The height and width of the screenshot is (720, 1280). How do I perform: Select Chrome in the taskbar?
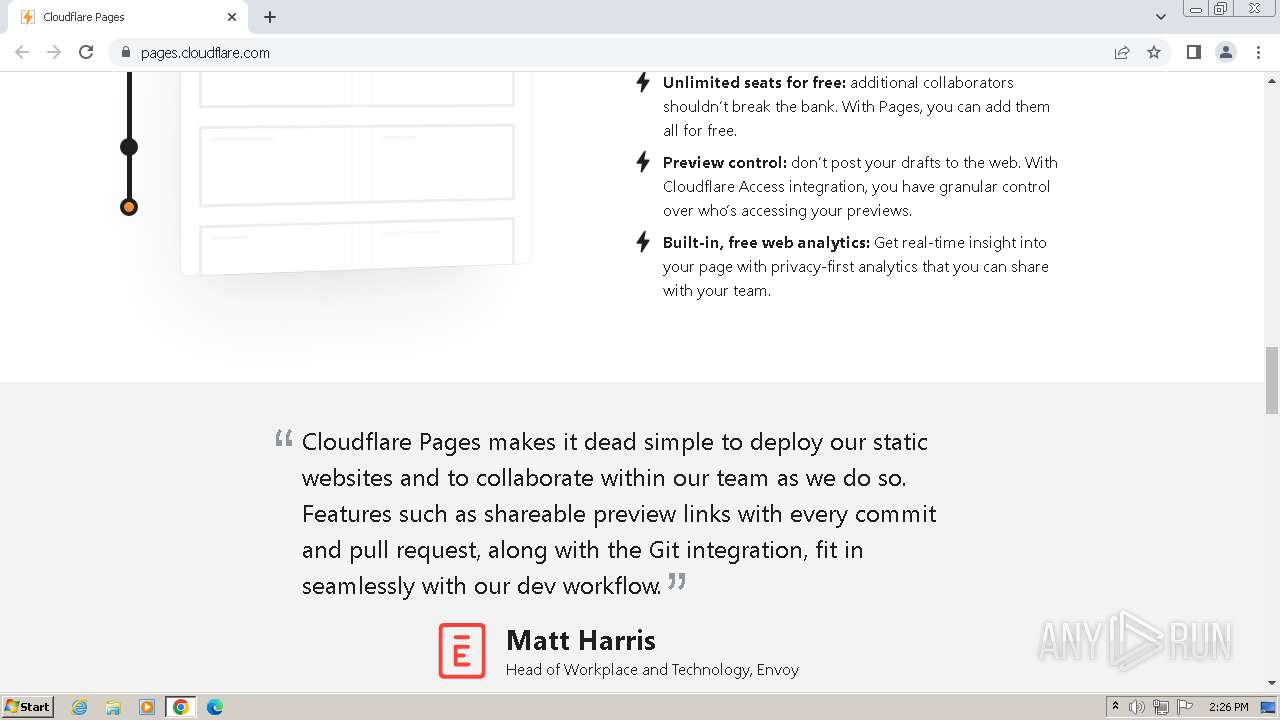click(x=181, y=707)
